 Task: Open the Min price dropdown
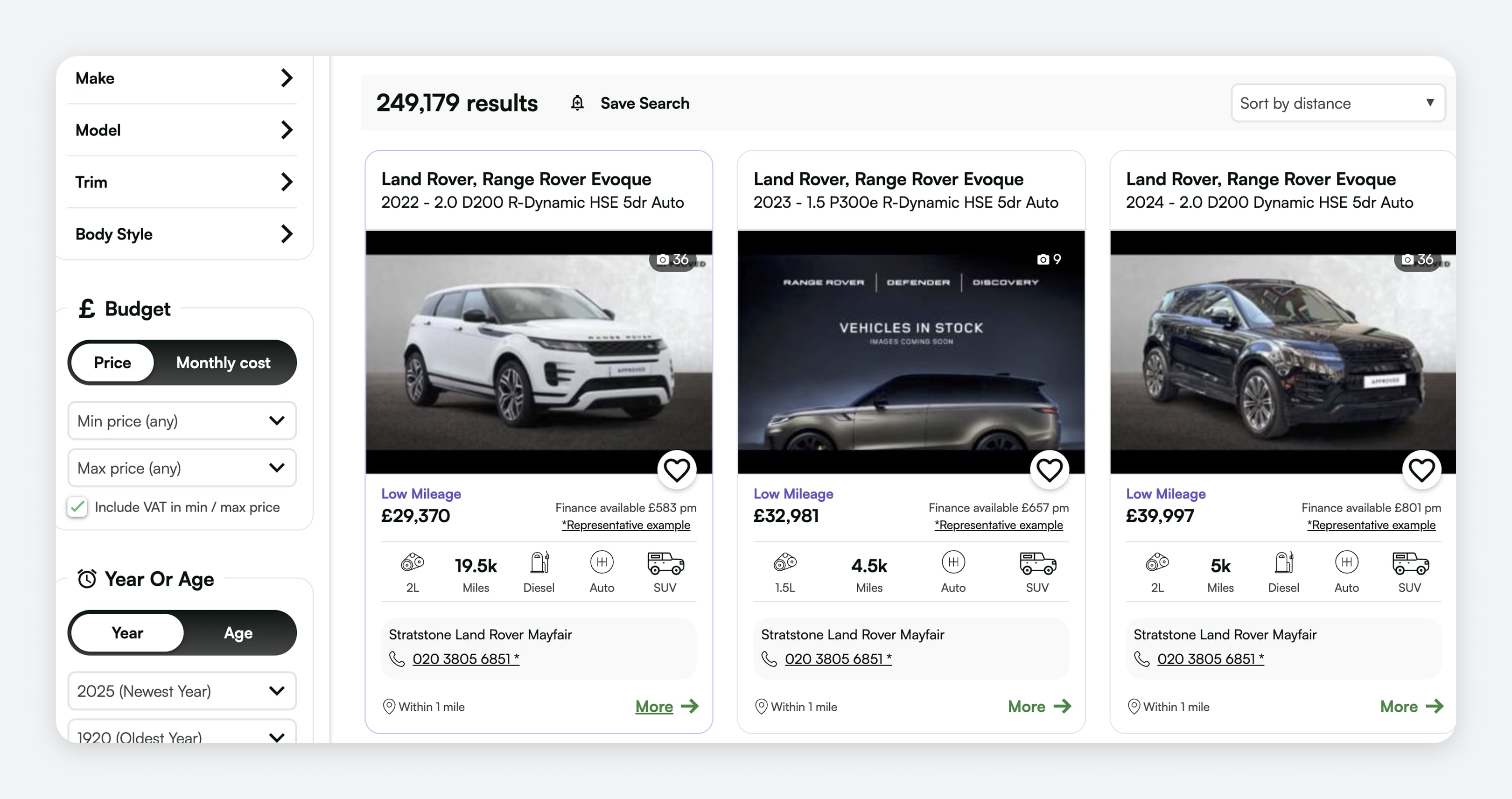(182, 421)
